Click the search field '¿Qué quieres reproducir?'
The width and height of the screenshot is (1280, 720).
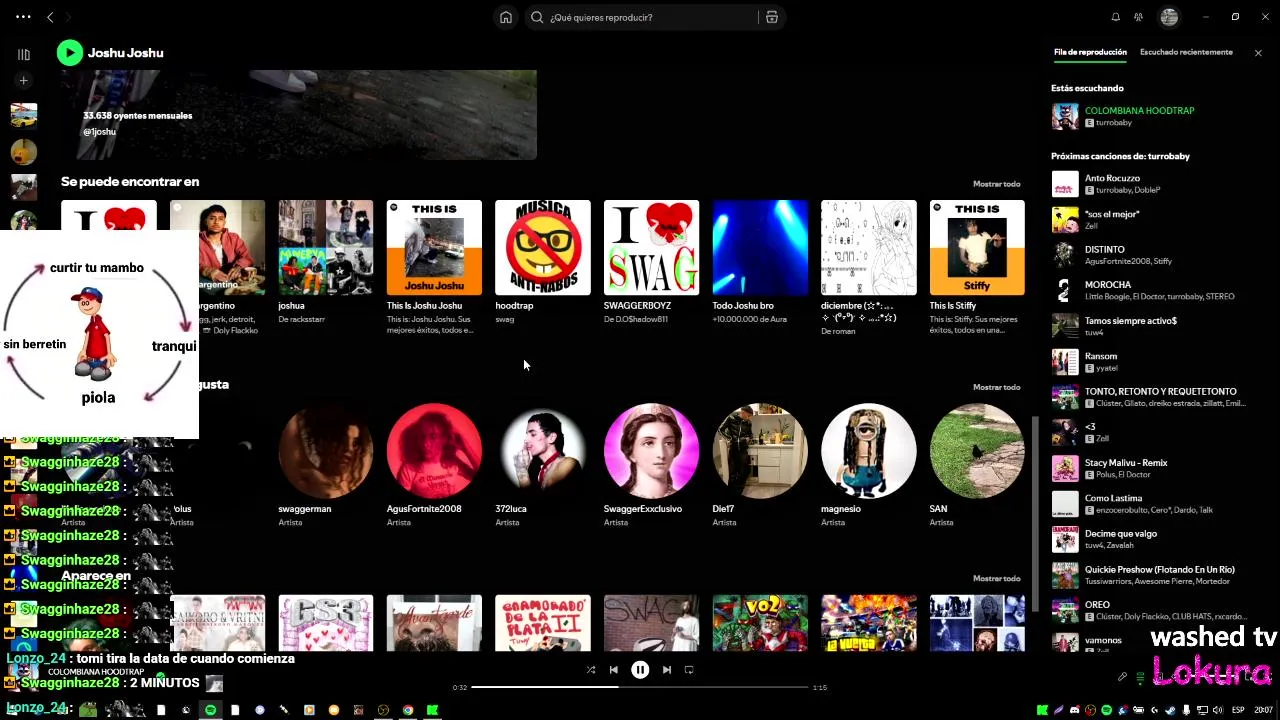[x=643, y=17]
